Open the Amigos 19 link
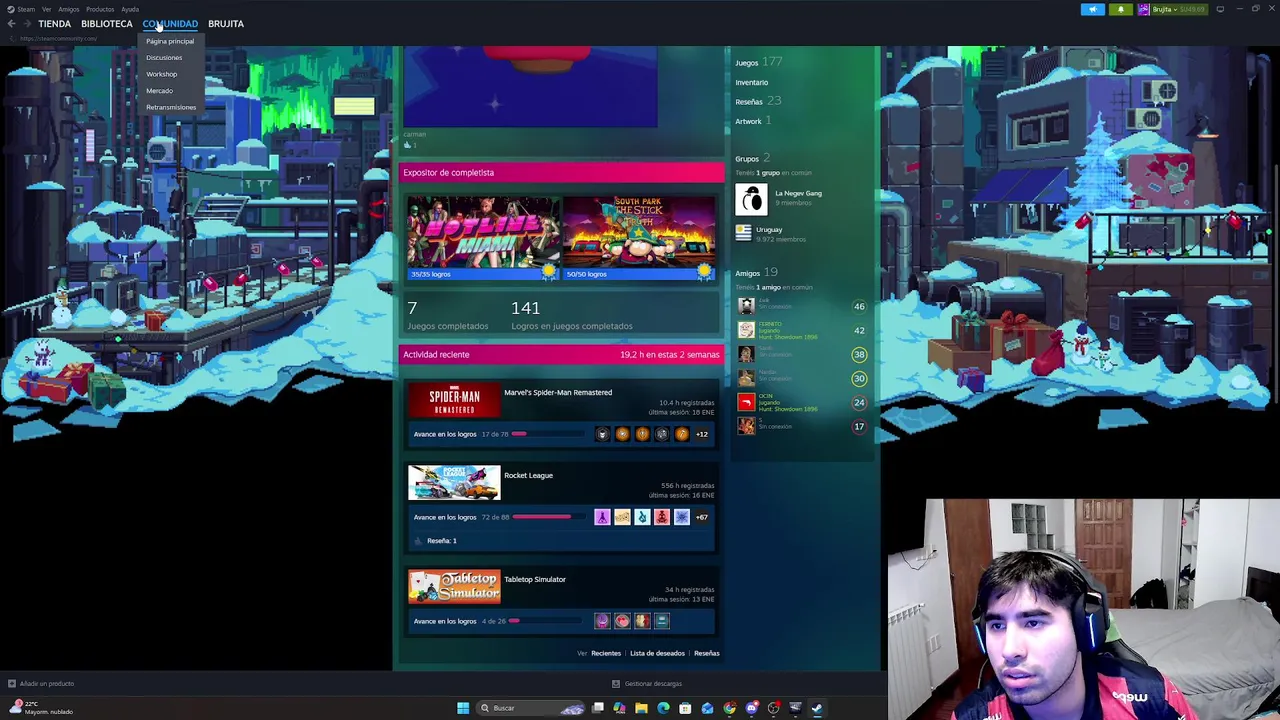Image resolution: width=1280 pixels, height=720 pixels. 756,272
